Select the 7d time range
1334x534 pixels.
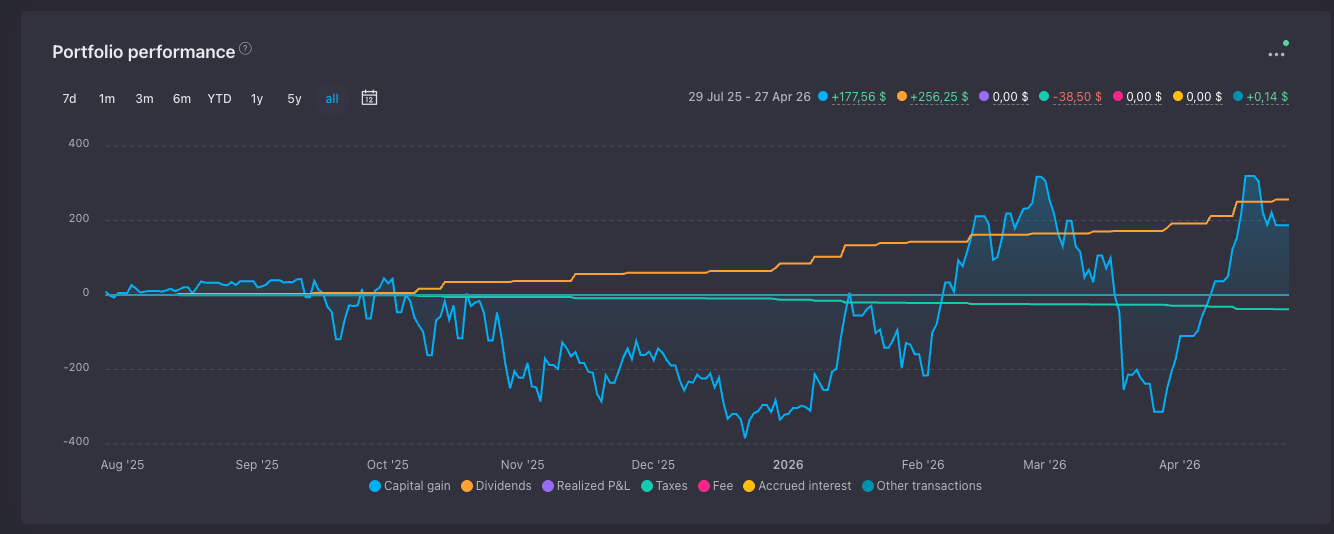[x=69, y=98]
